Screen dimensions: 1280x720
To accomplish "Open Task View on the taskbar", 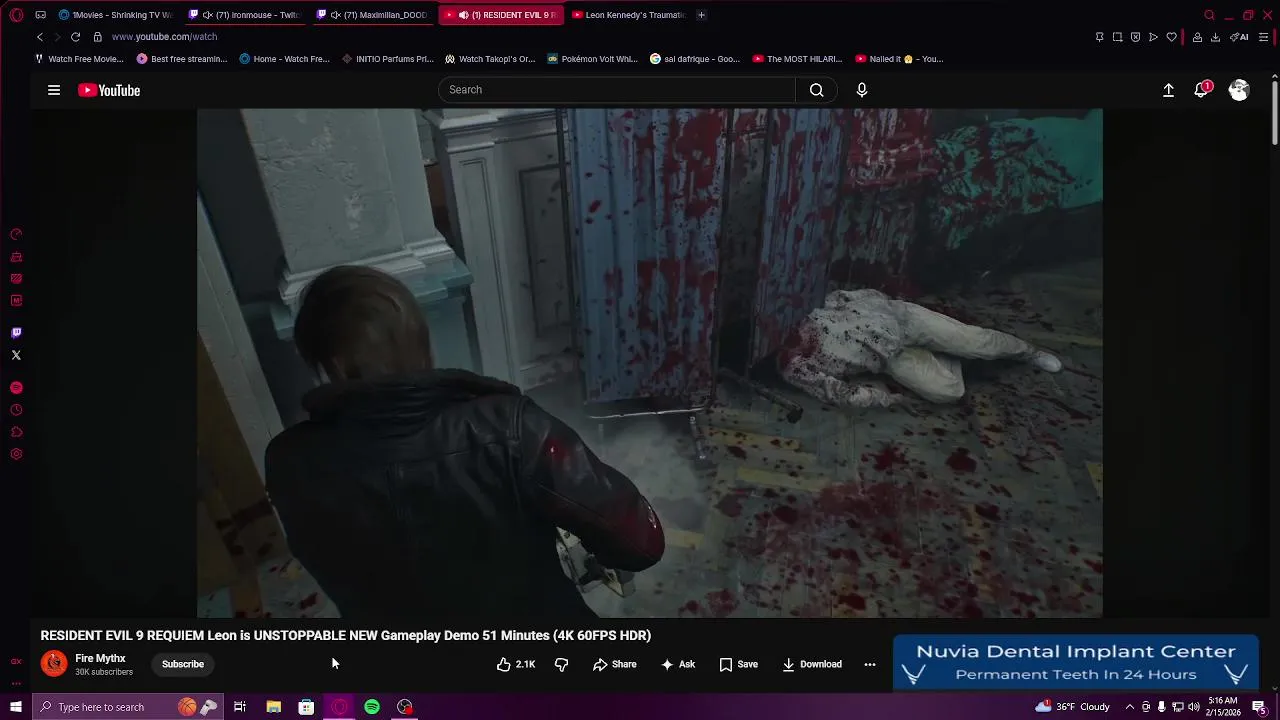I will coord(240,707).
